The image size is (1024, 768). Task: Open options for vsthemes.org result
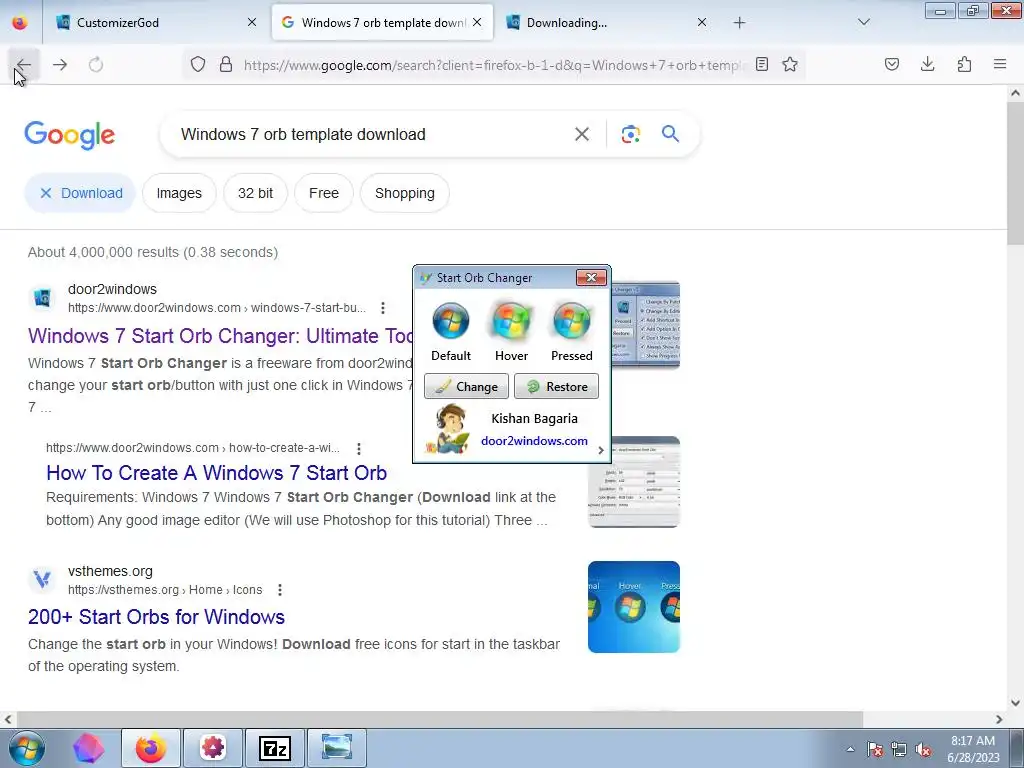point(280,590)
